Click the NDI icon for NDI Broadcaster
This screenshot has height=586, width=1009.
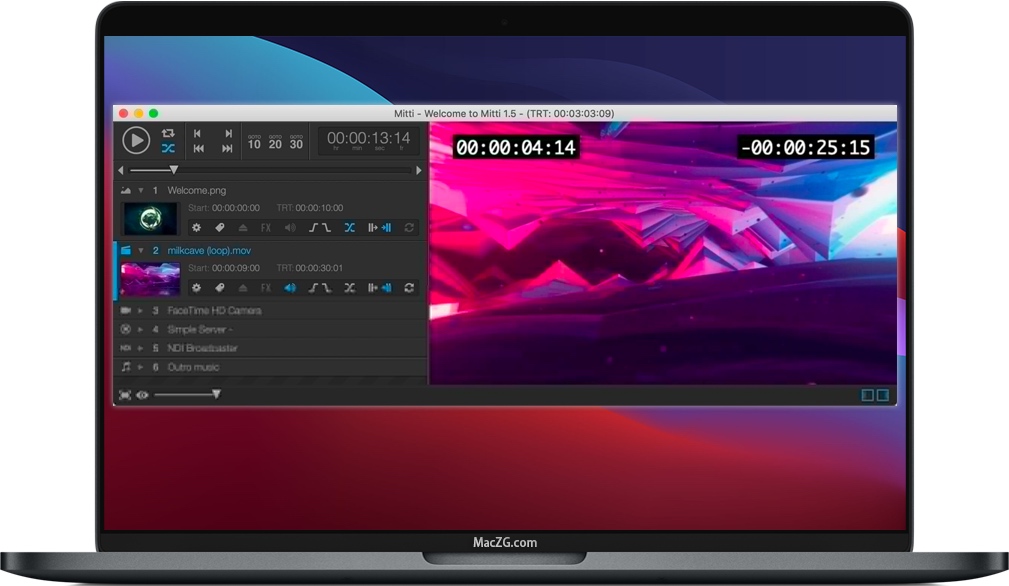(125, 348)
